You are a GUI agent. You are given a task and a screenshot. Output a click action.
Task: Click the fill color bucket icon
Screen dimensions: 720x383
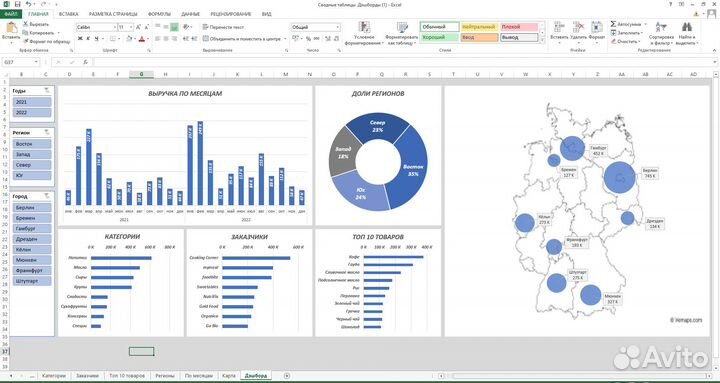129,39
